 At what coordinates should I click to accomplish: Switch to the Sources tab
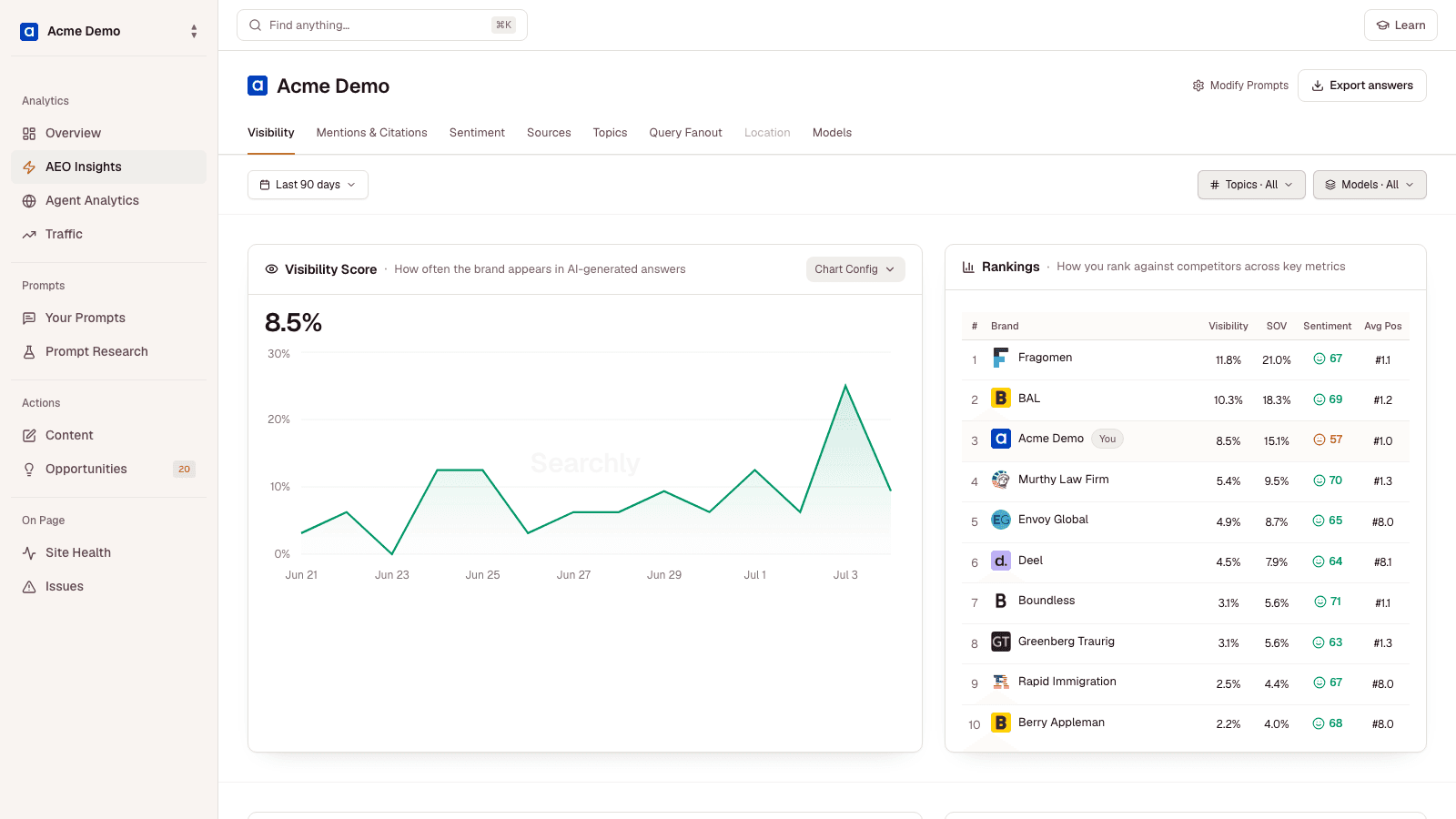click(x=549, y=133)
